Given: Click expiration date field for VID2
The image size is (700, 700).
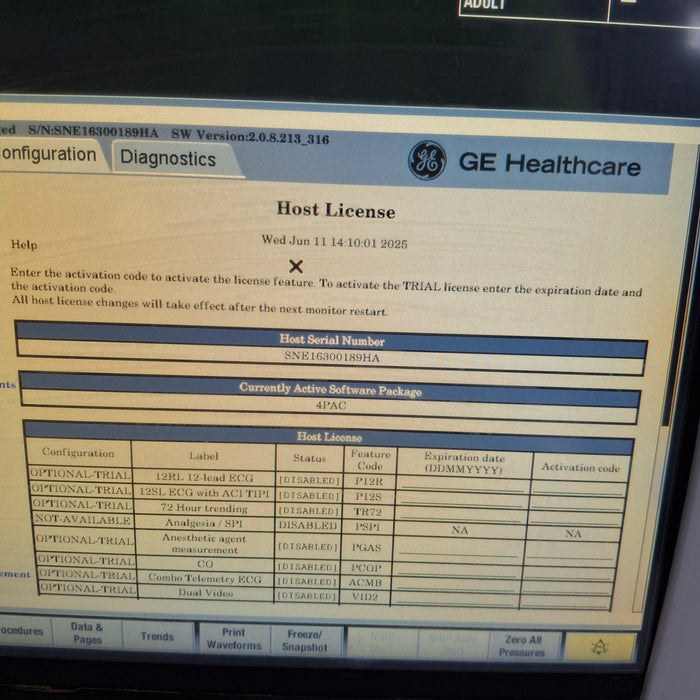Looking at the screenshot, I should click(454, 599).
